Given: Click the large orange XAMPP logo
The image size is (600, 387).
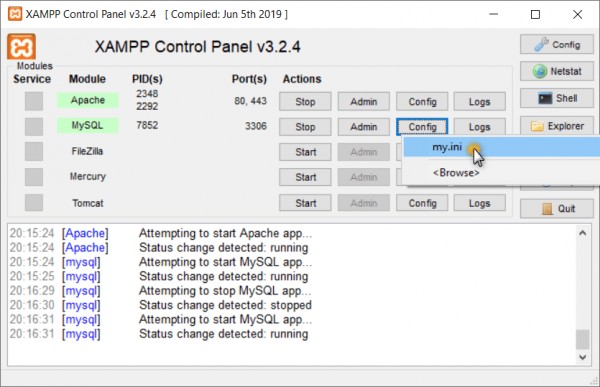Looking at the screenshot, I should (x=21, y=47).
